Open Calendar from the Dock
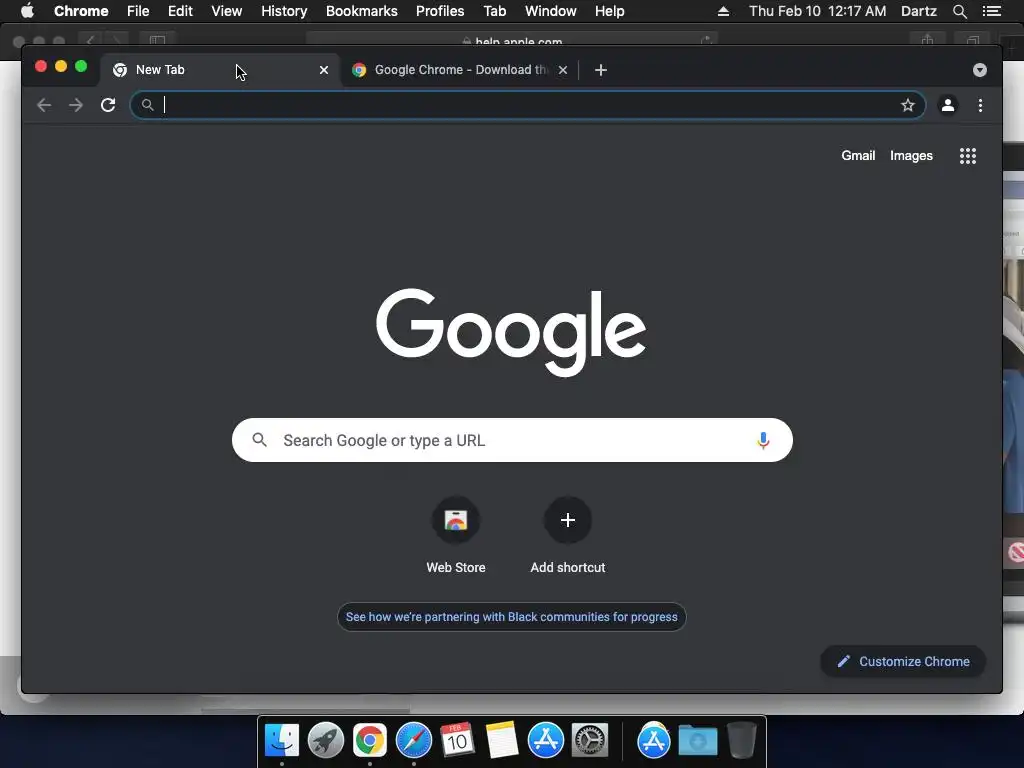1024x768 pixels. pos(457,741)
